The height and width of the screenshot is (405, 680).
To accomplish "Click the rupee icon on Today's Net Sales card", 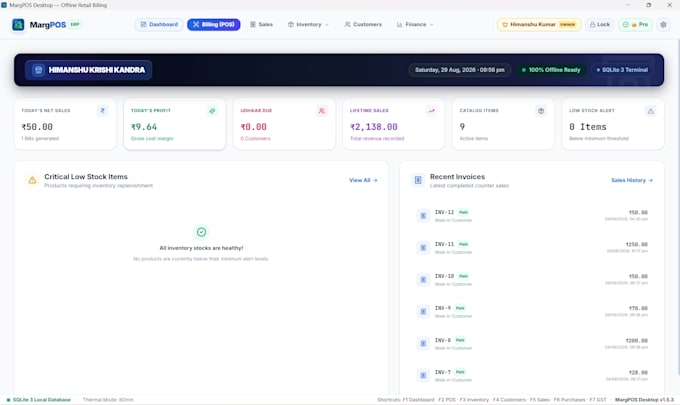I will (x=103, y=111).
